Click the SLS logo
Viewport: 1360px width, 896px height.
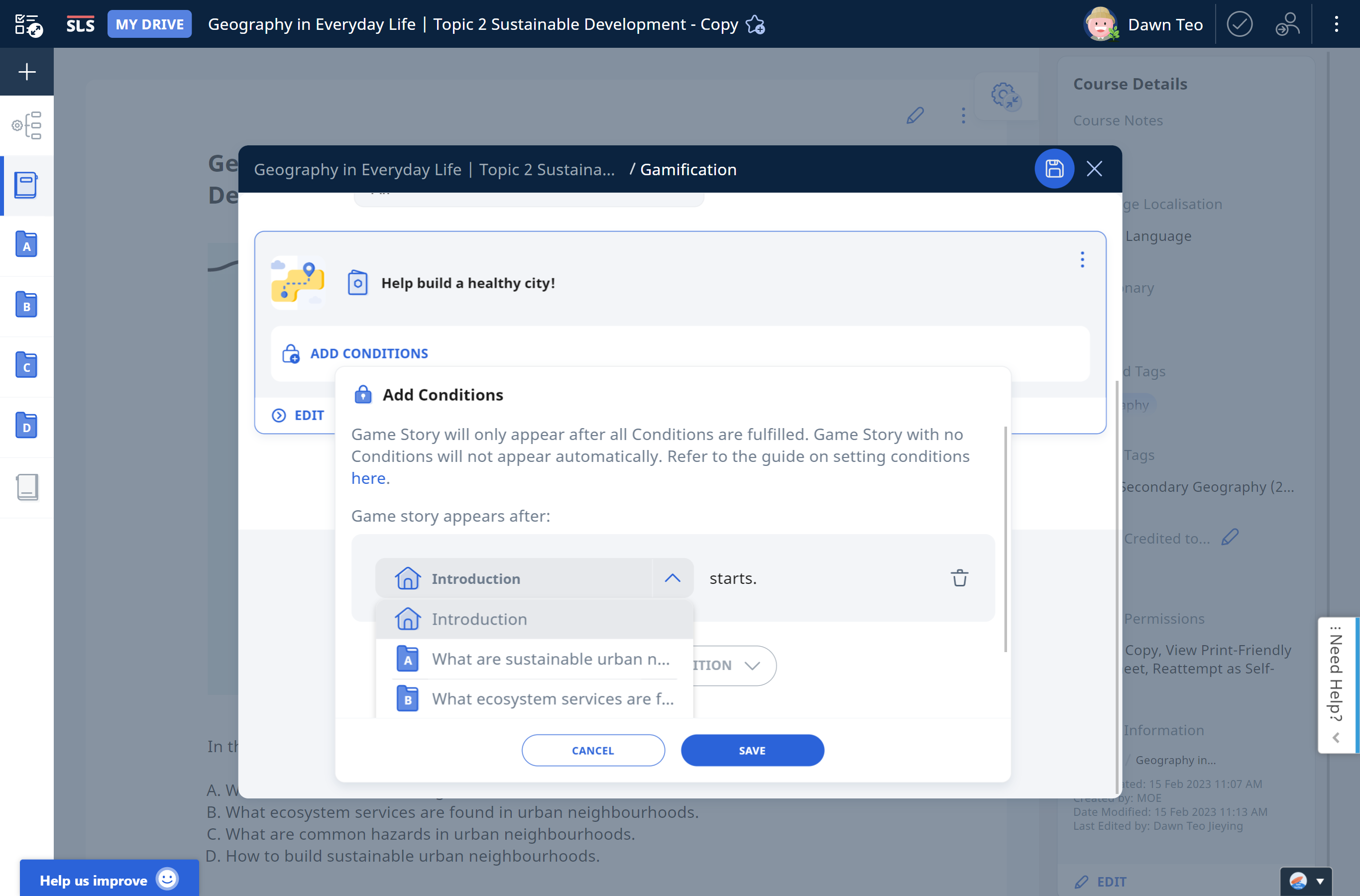tap(80, 24)
